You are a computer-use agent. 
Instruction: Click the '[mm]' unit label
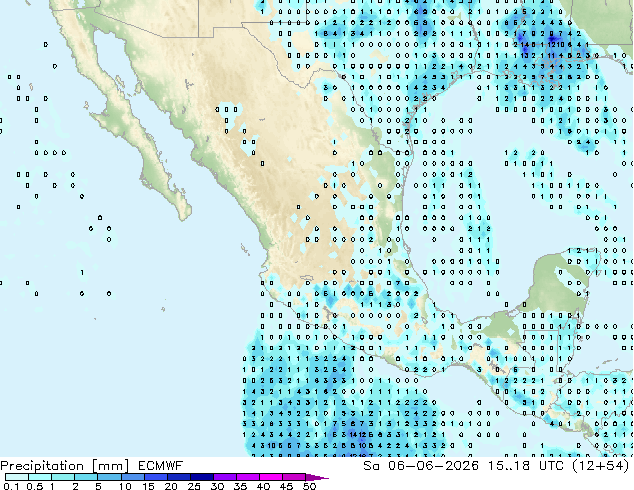point(111,466)
